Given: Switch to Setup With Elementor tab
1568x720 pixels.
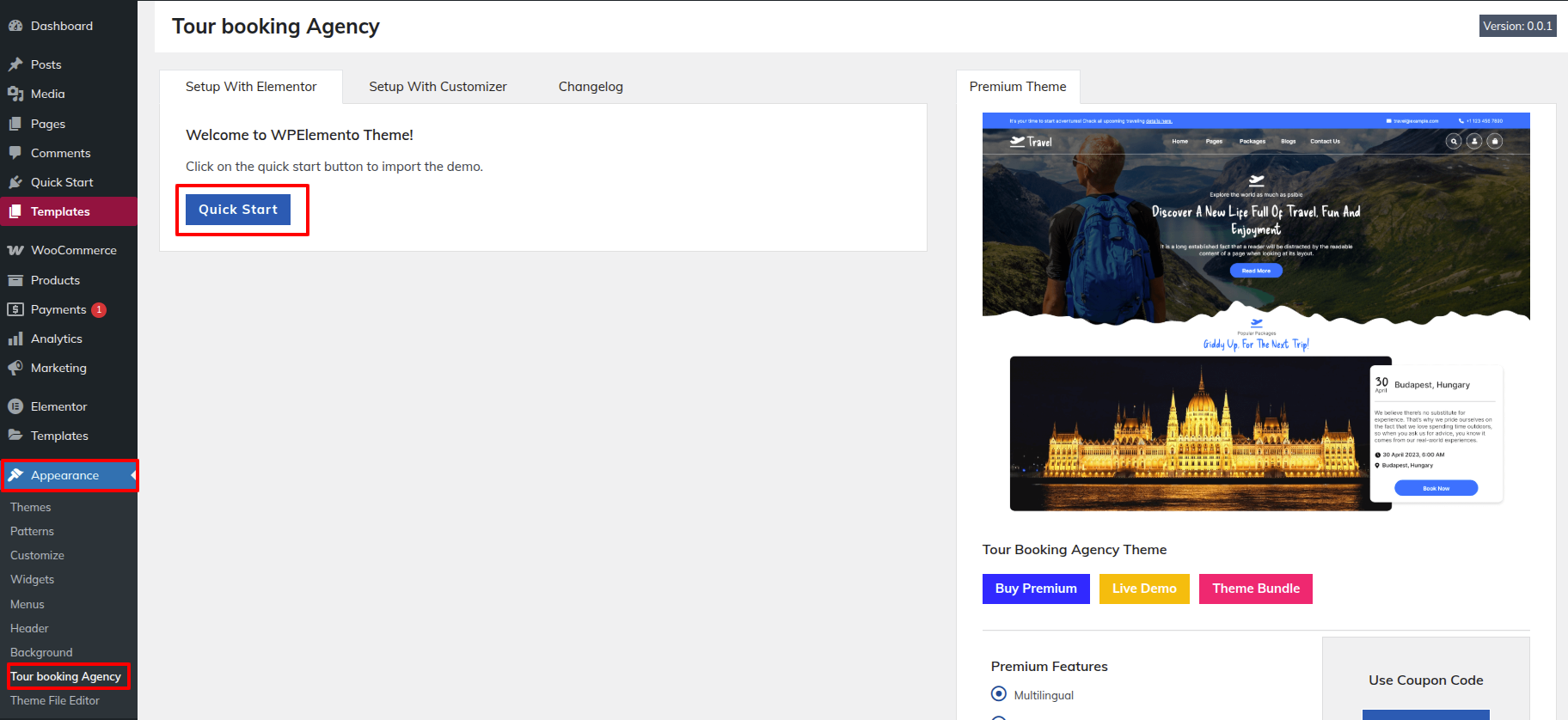Looking at the screenshot, I should (251, 87).
